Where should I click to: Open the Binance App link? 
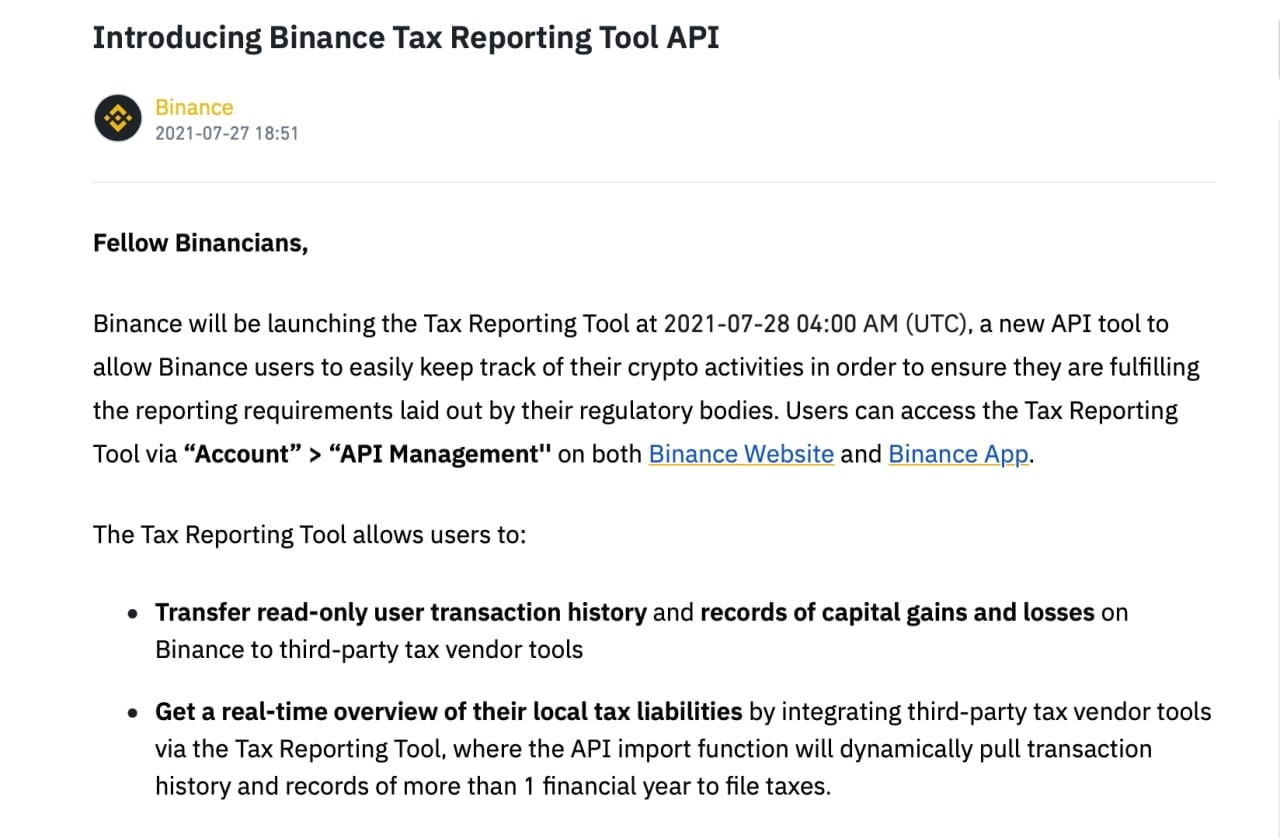point(958,454)
